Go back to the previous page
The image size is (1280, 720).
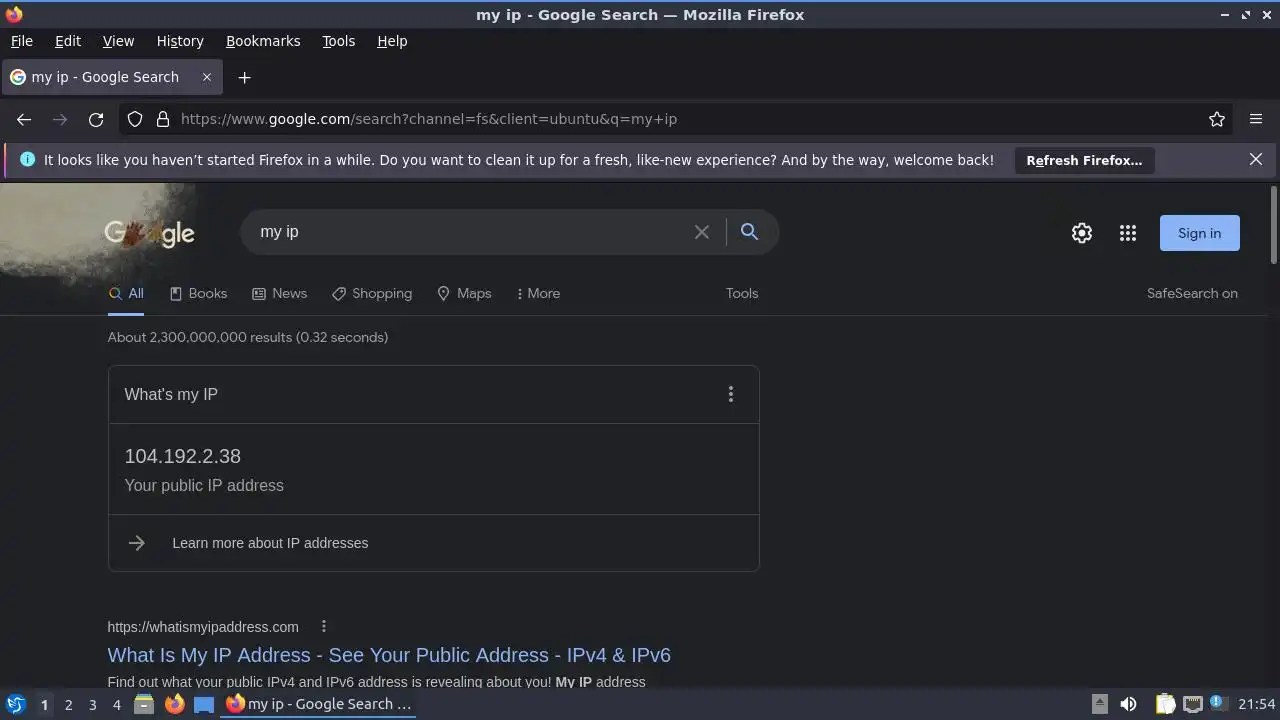24,119
